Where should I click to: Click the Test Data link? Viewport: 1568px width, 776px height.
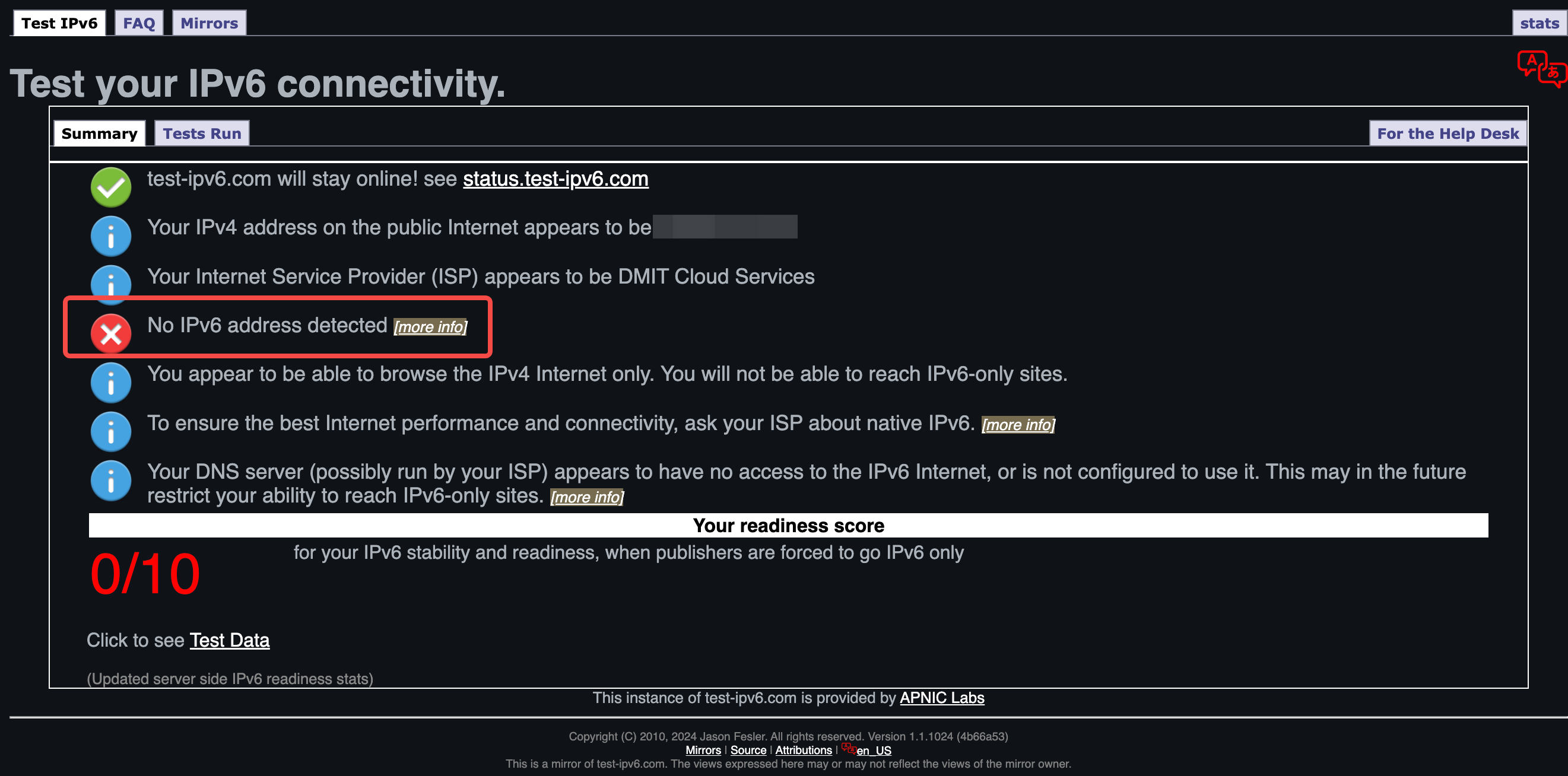point(230,640)
